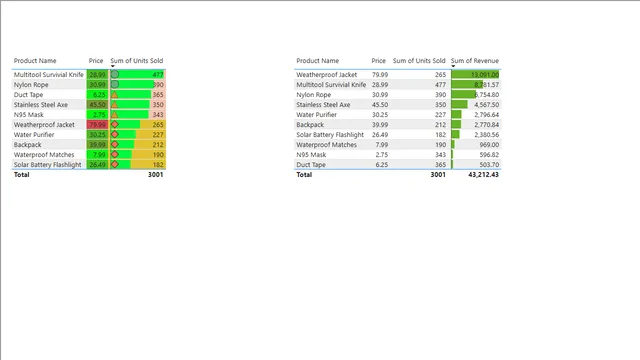640x360 pixels.
Task: Select Duct Tape in right table
Action: pyautogui.click(x=311, y=164)
